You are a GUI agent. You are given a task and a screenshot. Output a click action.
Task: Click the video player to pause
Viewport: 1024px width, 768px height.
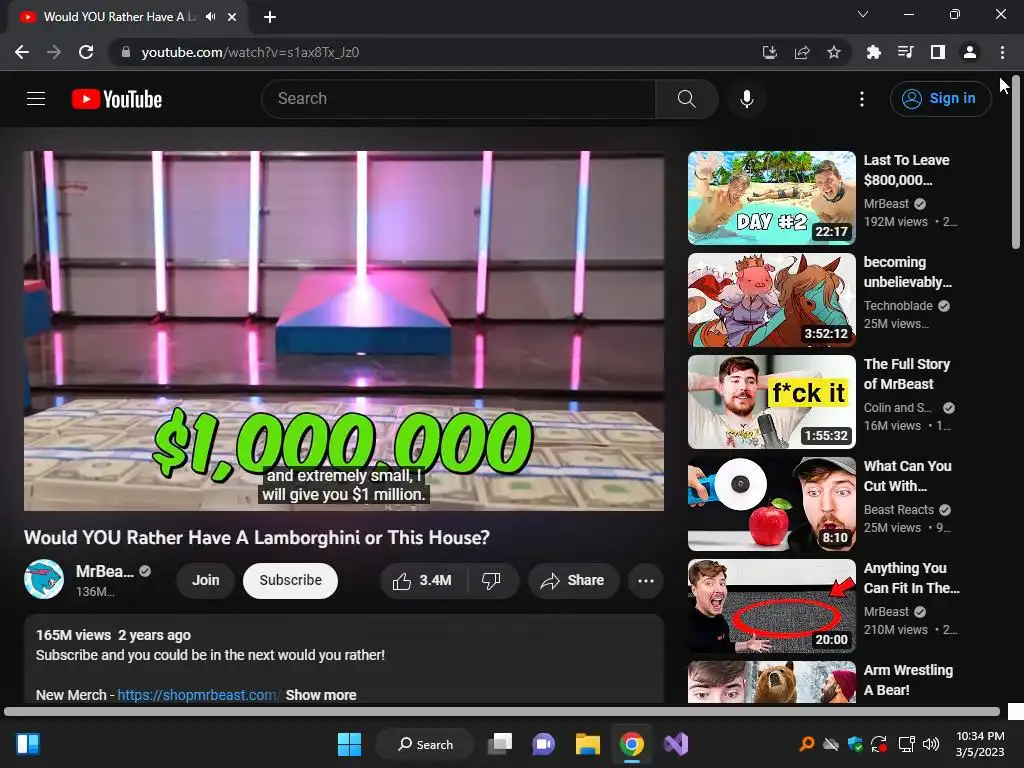pyautogui.click(x=344, y=330)
